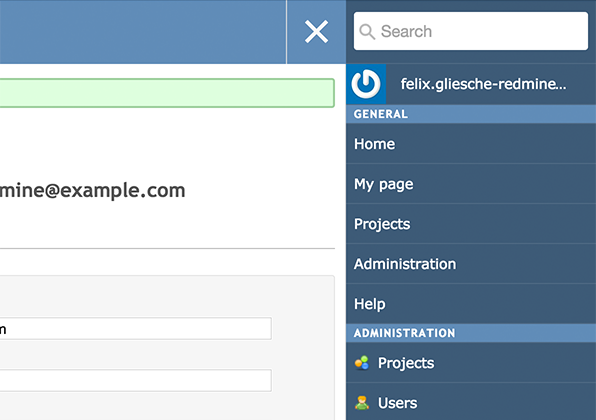
Task: Click the ADMINISTRATION section header
Action: (x=471, y=333)
